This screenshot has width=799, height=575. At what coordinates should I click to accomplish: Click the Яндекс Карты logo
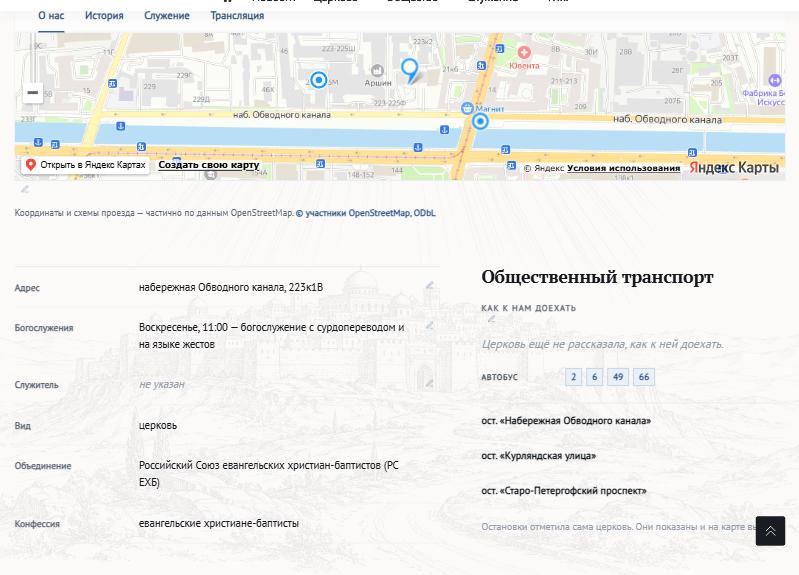tap(734, 167)
